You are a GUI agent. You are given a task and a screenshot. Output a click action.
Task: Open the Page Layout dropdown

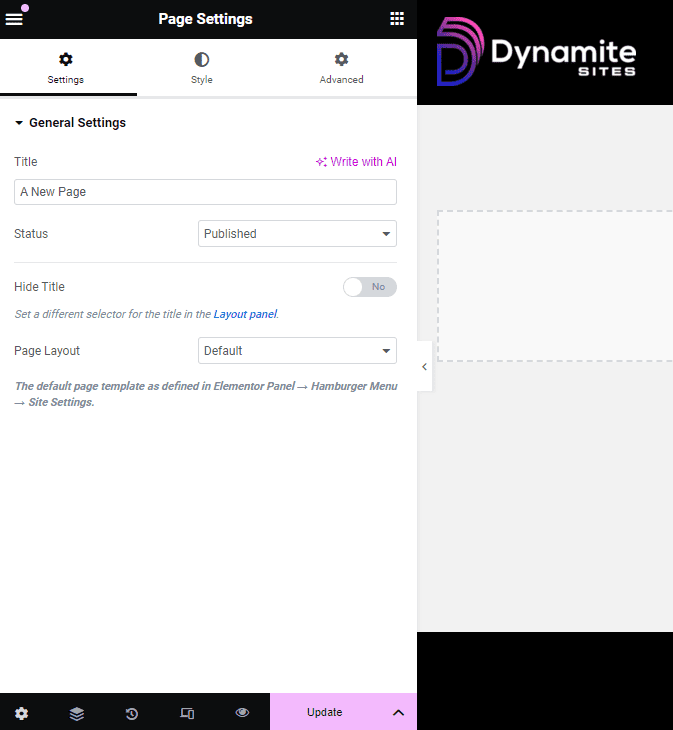tap(297, 351)
